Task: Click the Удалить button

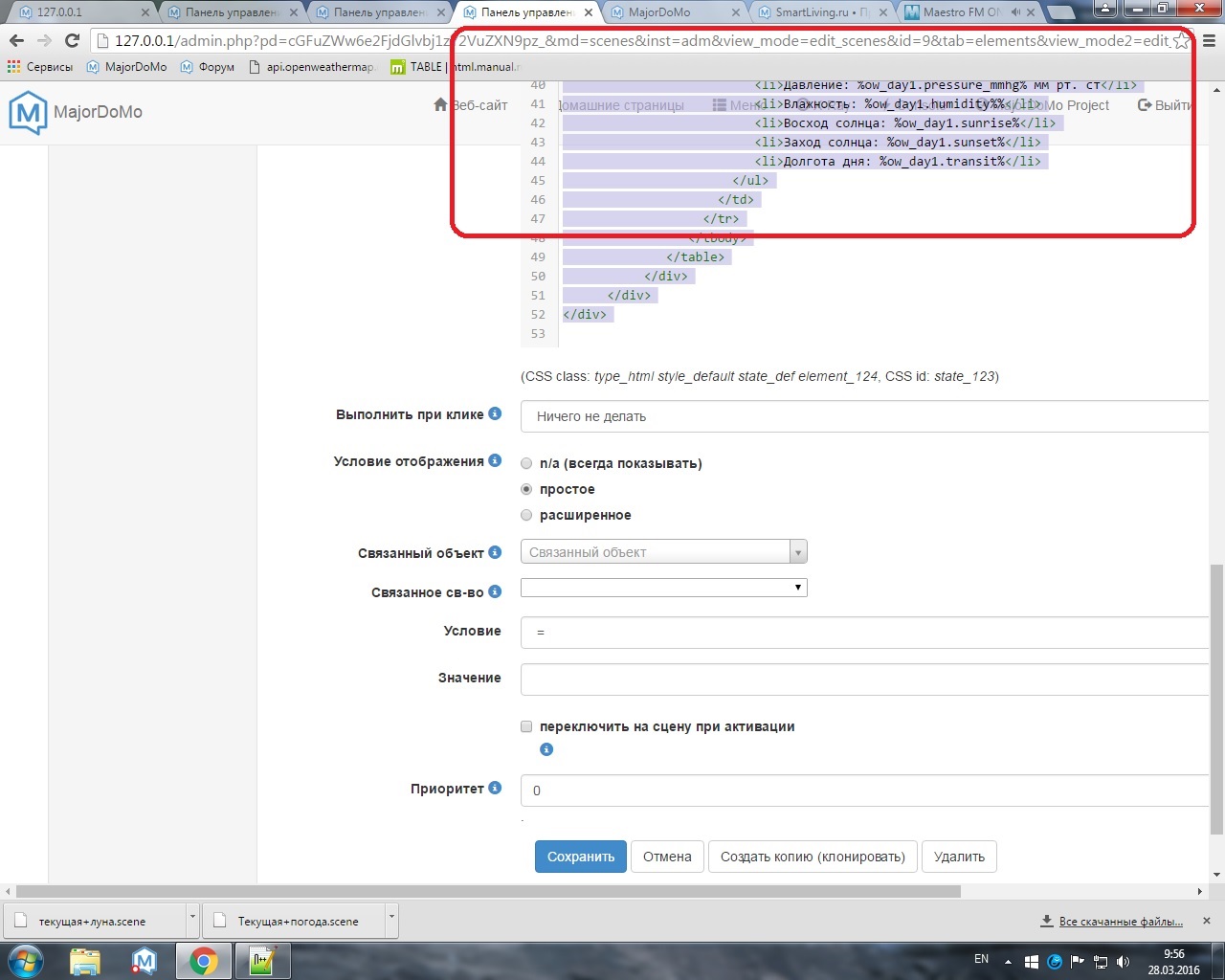Action: (x=959, y=857)
